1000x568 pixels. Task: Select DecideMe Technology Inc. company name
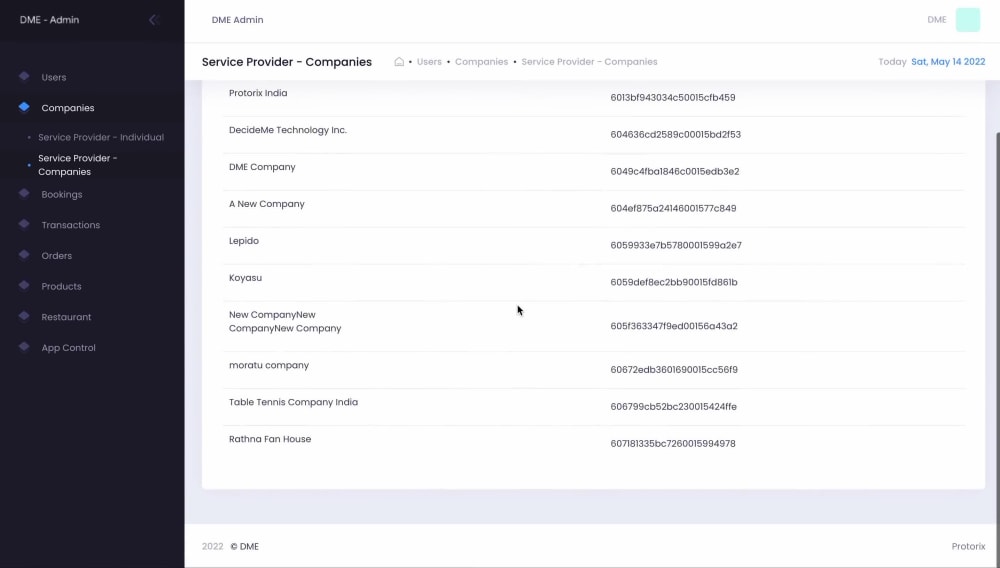[288, 130]
